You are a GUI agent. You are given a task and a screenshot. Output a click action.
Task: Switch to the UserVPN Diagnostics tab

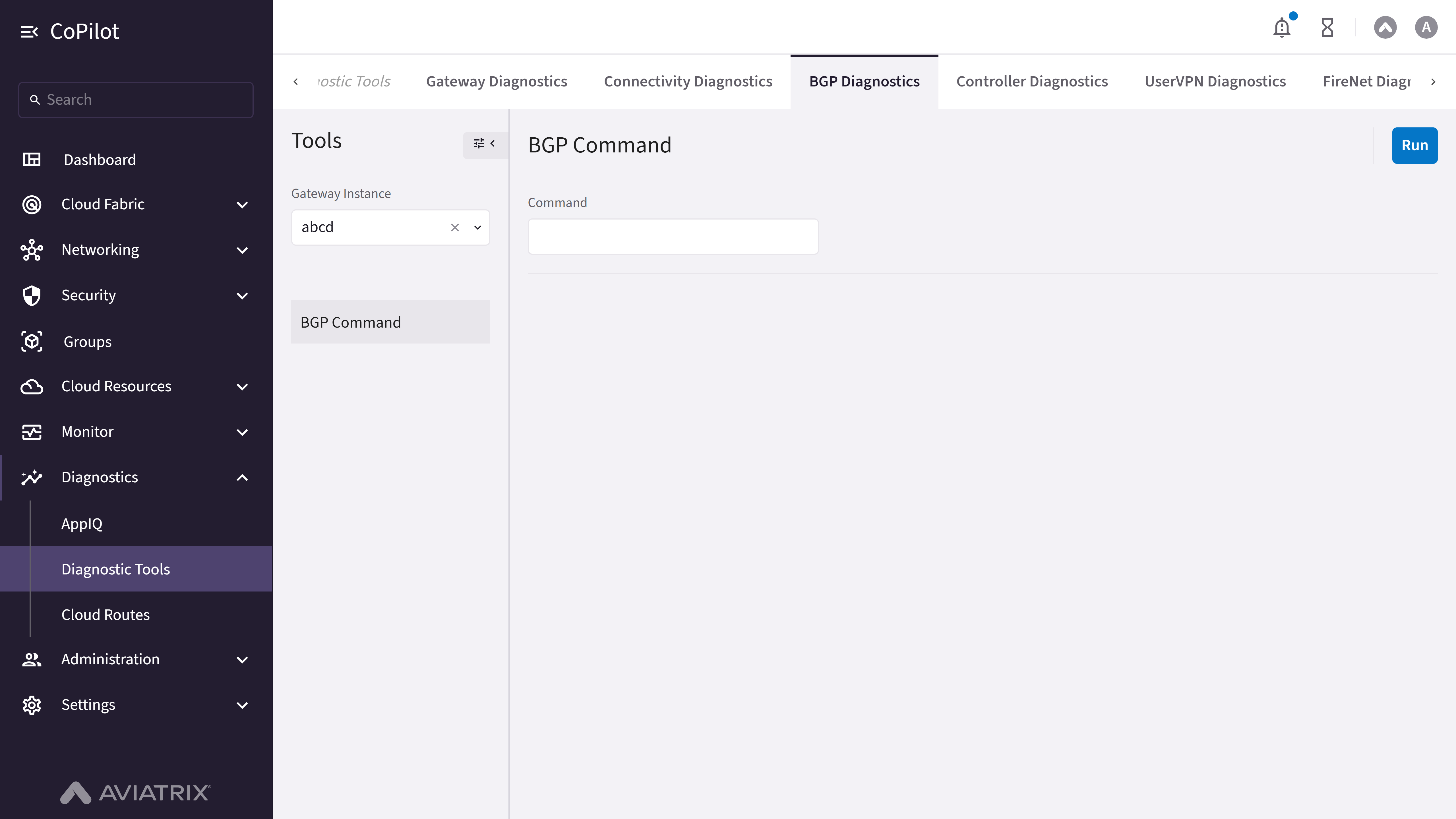point(1215,82)
